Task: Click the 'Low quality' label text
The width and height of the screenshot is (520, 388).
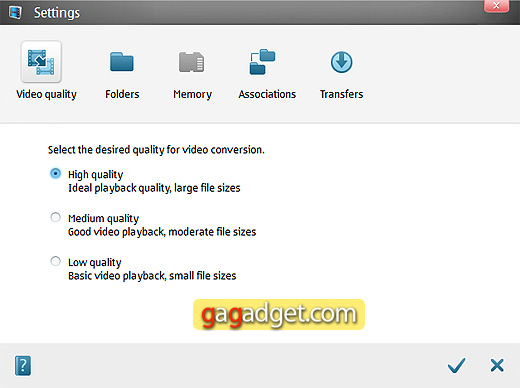Action: (95, 263)
